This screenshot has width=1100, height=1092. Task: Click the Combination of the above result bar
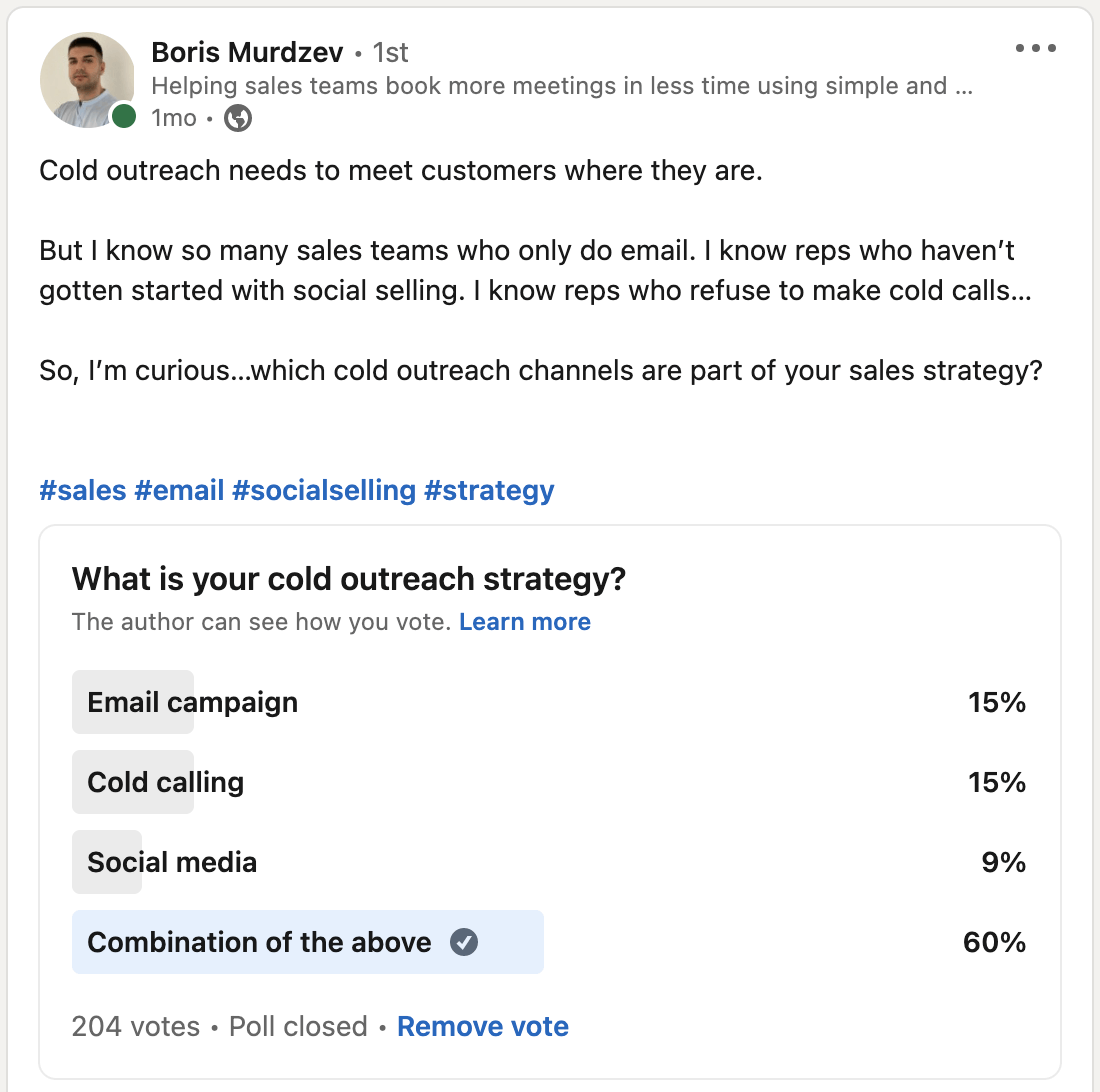tap(307, 942)
